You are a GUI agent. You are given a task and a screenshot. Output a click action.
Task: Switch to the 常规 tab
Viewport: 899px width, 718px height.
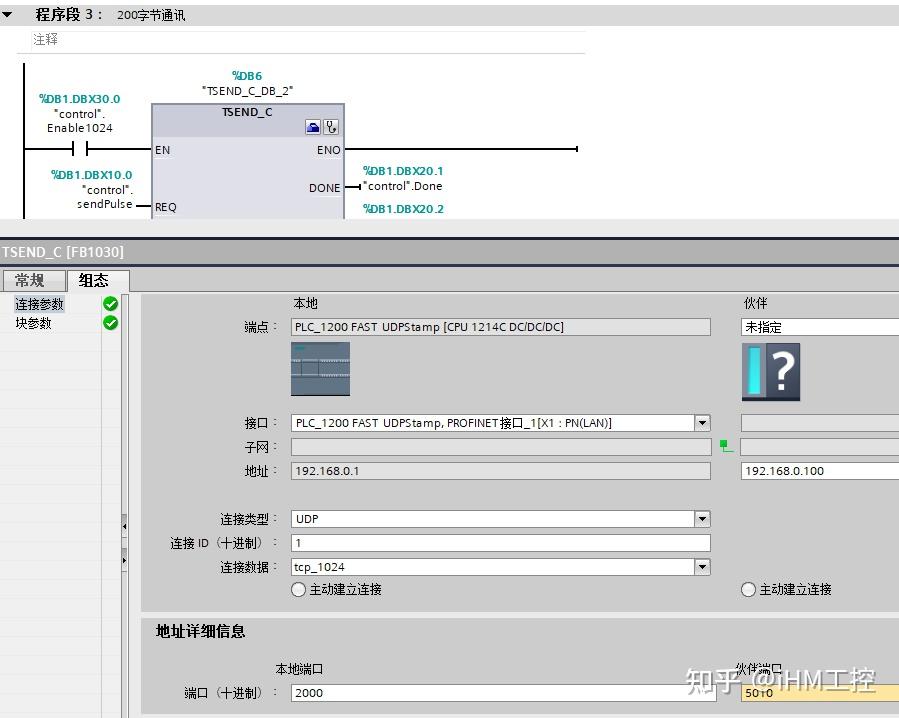[32, 280]
